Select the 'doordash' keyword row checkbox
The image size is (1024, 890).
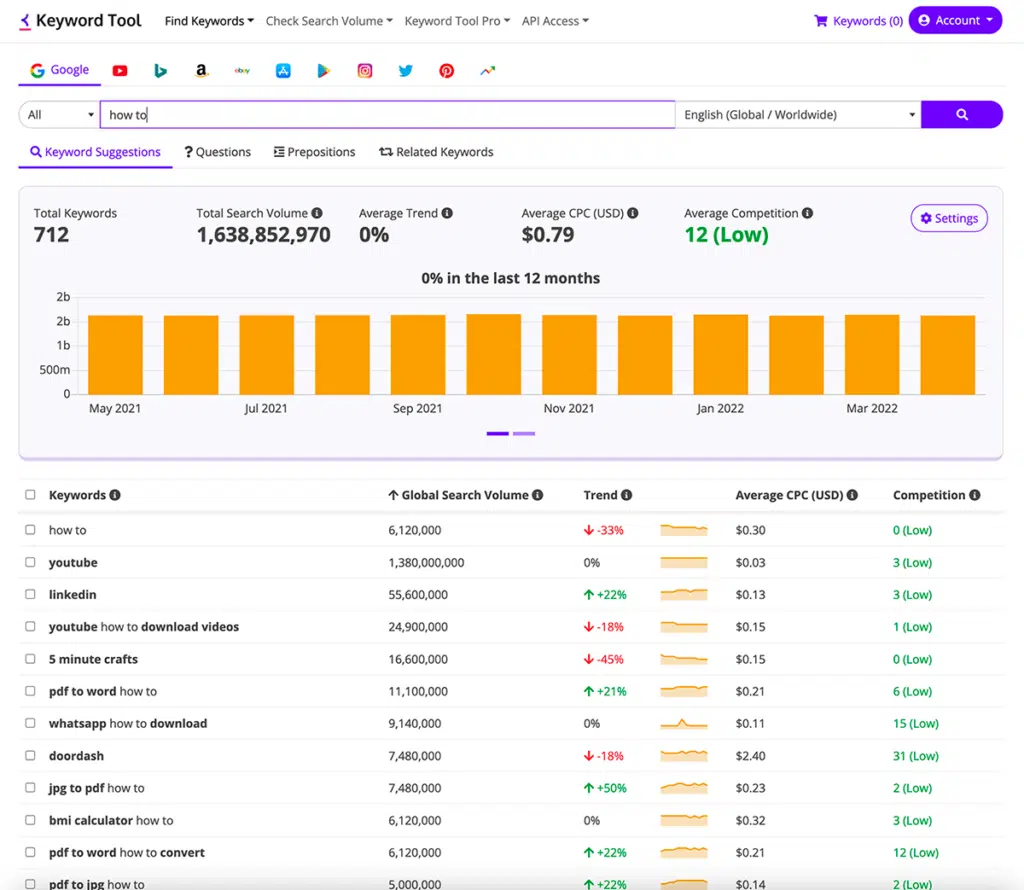coord(30,755)
